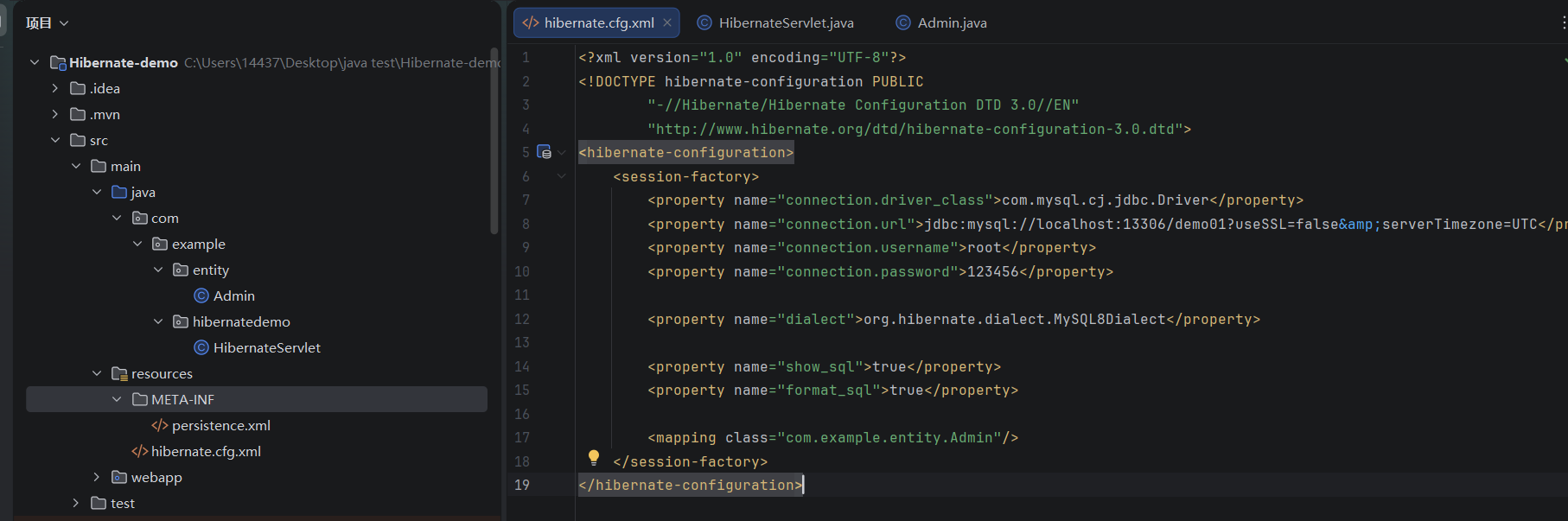Viewport: 1568px width, 521px height.
Task: Fold the session-factory element on line 6
Action: click(x=562, y=176)
